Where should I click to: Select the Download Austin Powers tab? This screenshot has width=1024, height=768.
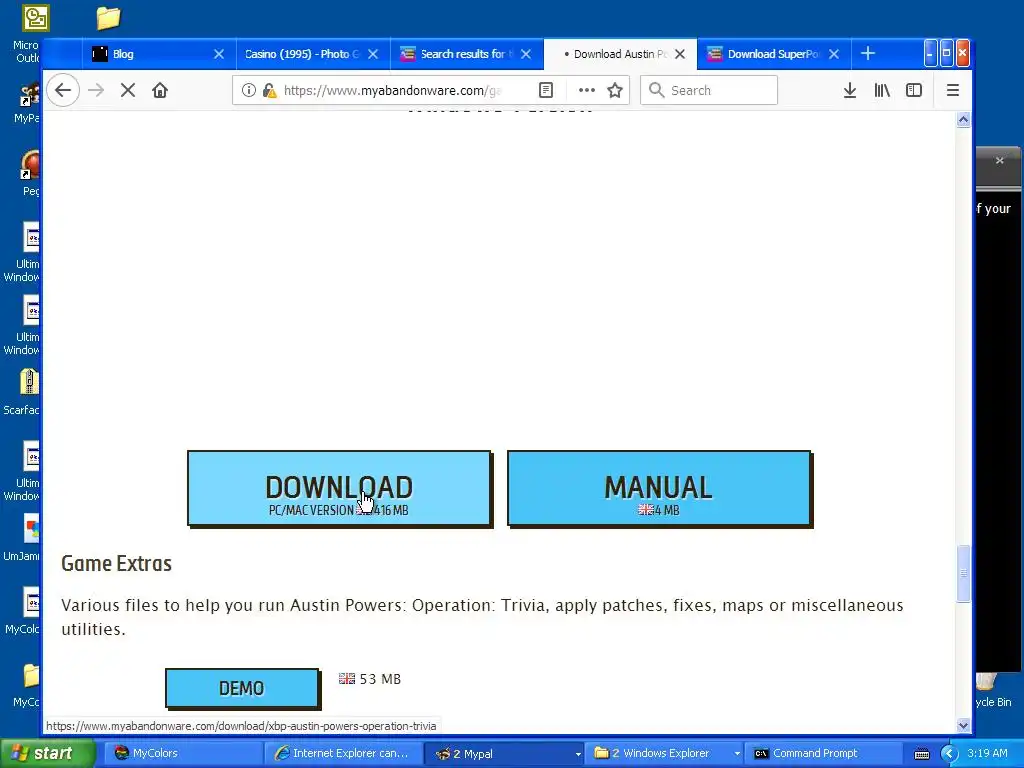(620, 54)
